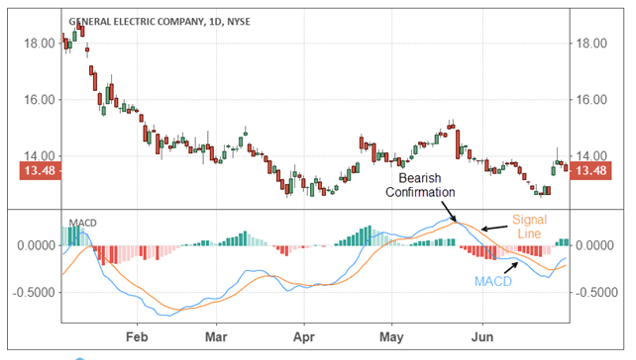The width and height of the screenshot is (636, 360).
Task: Click the 14.00 label on right price axis
Action: (591, 155)
